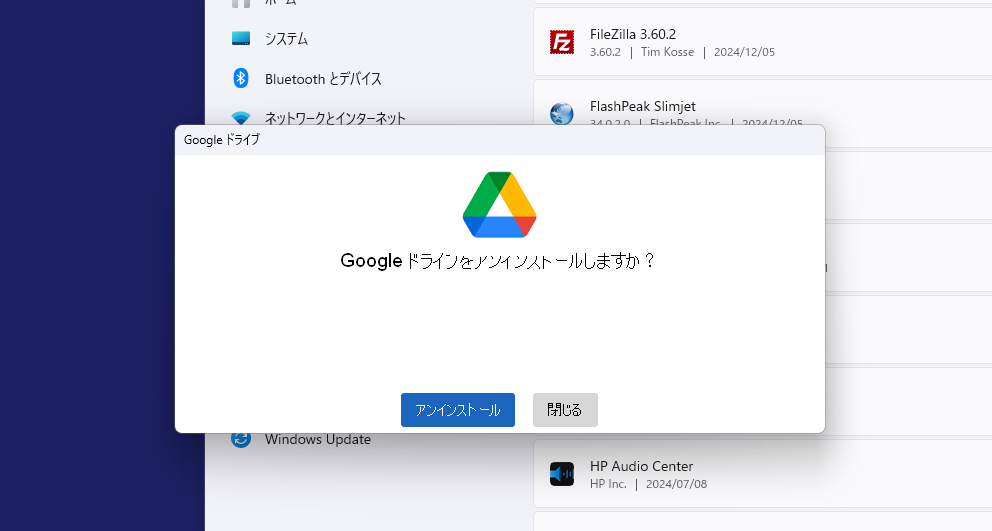Click the Google Drive logo in dialog

click(x=499, y=205)
